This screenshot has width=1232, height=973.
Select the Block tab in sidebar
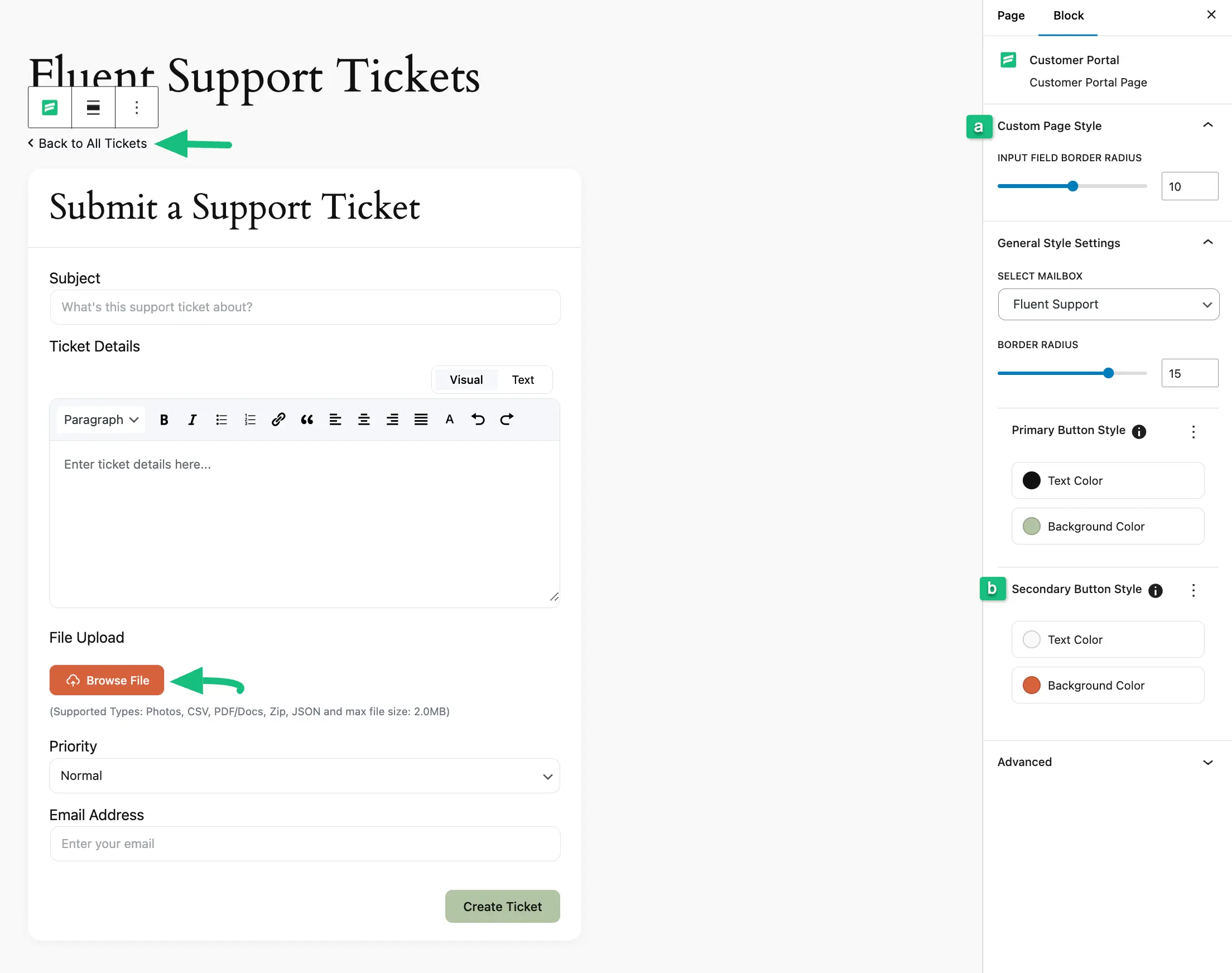pyautogui.click(x=1068, y=16)
